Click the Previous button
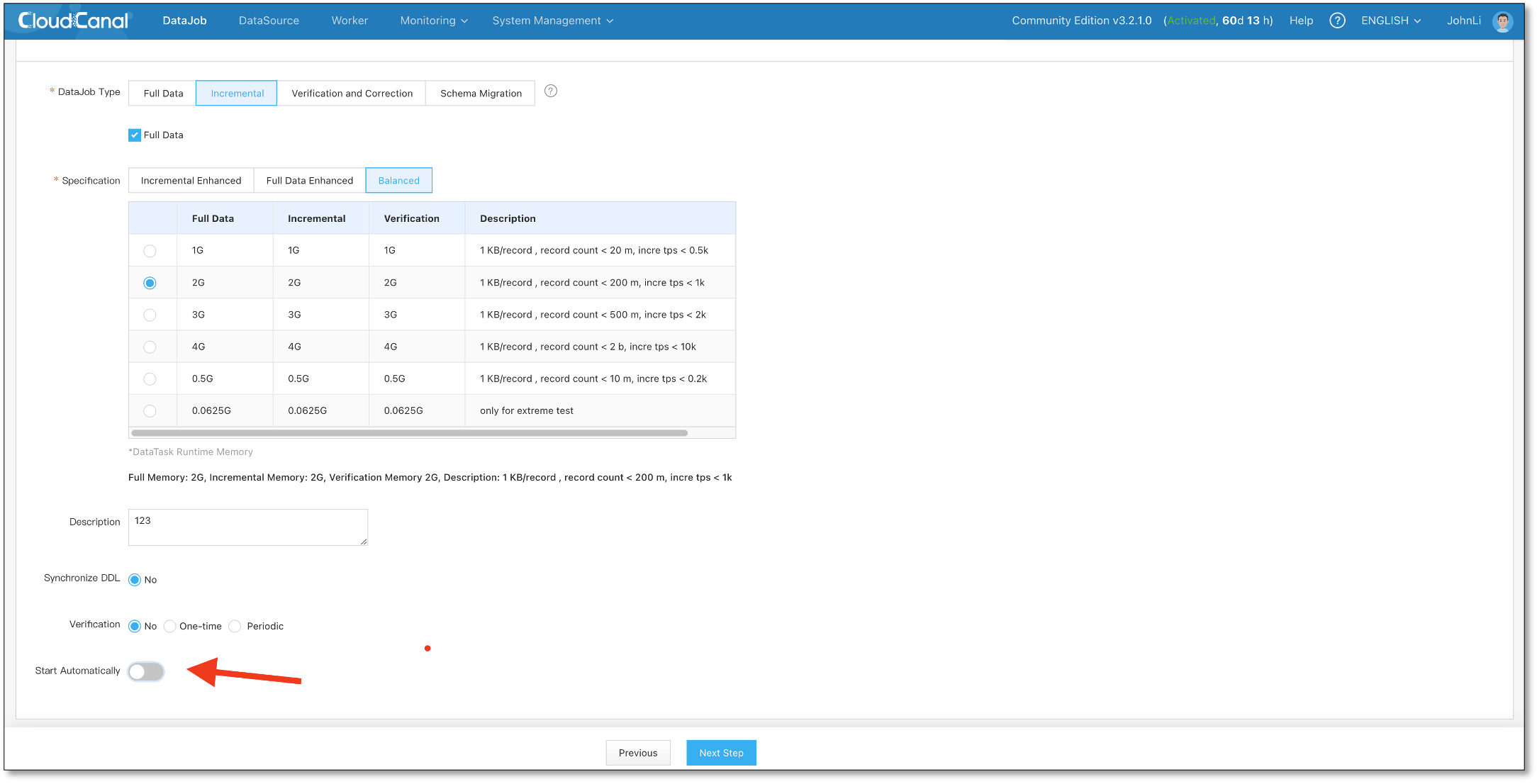The height and width of the screenshot is (784, 1537). point(637,753)
